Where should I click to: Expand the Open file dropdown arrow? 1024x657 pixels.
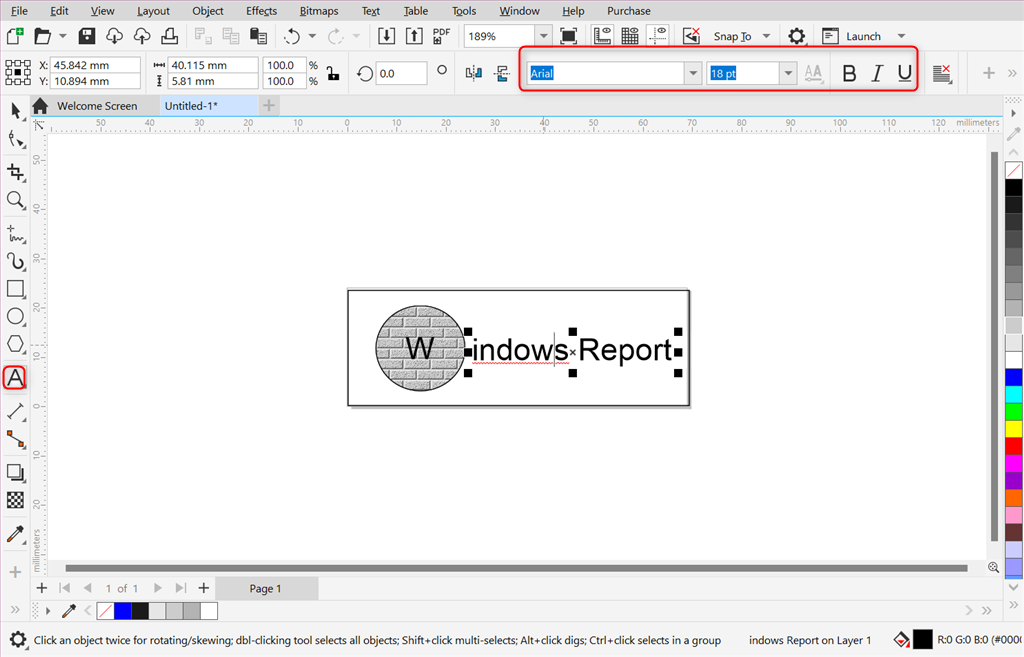tap(63, 36)
